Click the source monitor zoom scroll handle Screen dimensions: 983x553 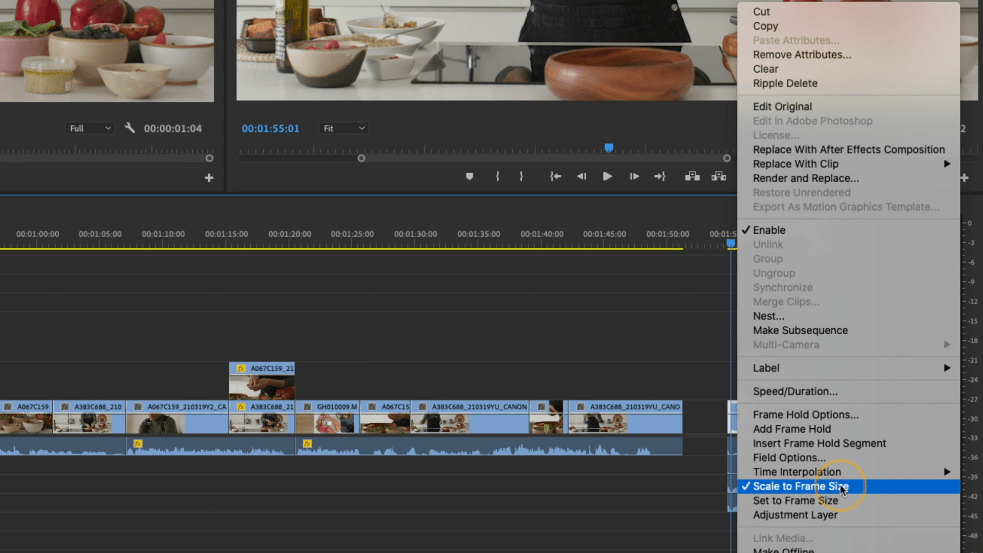point(209,159)
